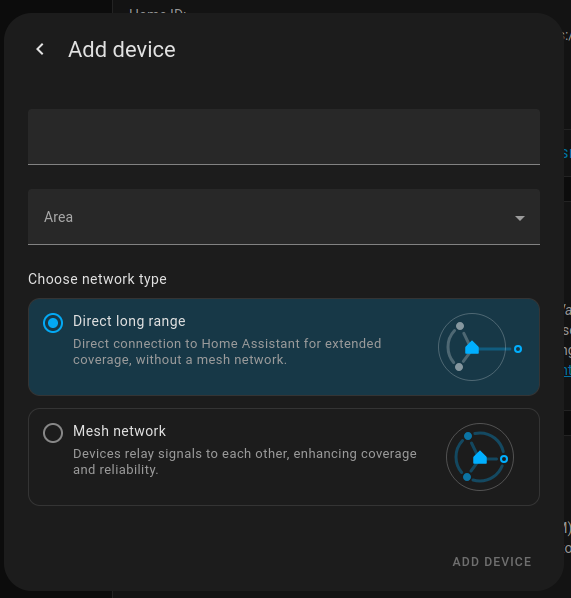The image size is (571, 598).
Task: Expand the Area selection field
Action: pyautogui.click(x=284, y=217)
